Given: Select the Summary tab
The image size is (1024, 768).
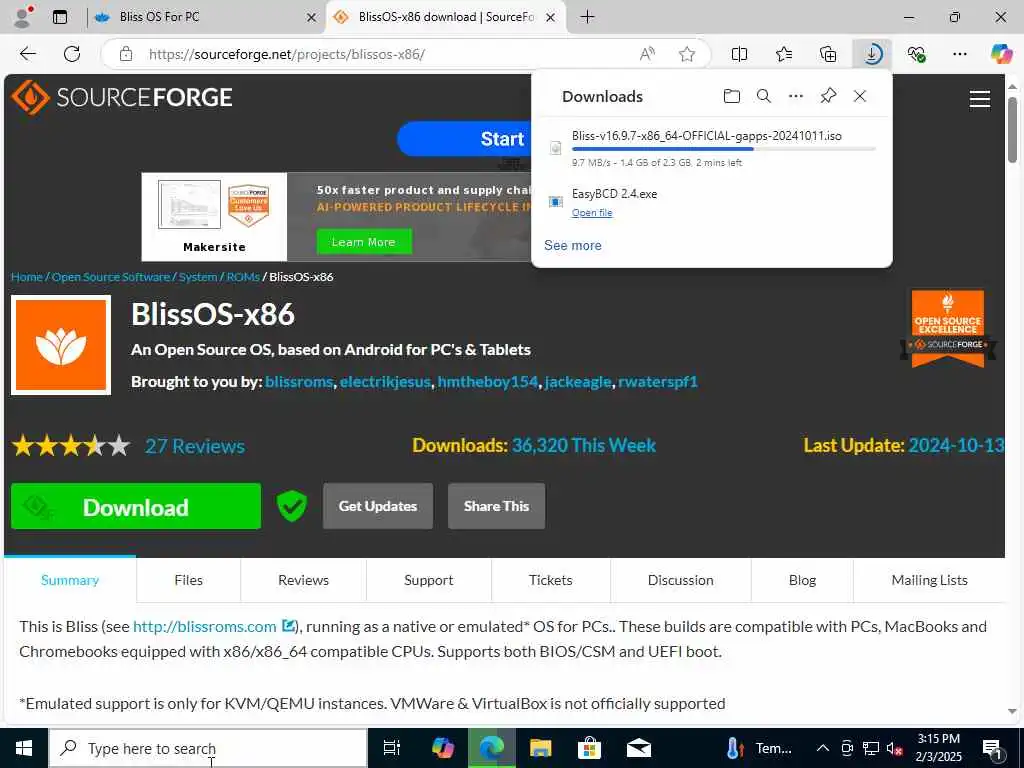Looking at the screenshot, I should 70,580.
